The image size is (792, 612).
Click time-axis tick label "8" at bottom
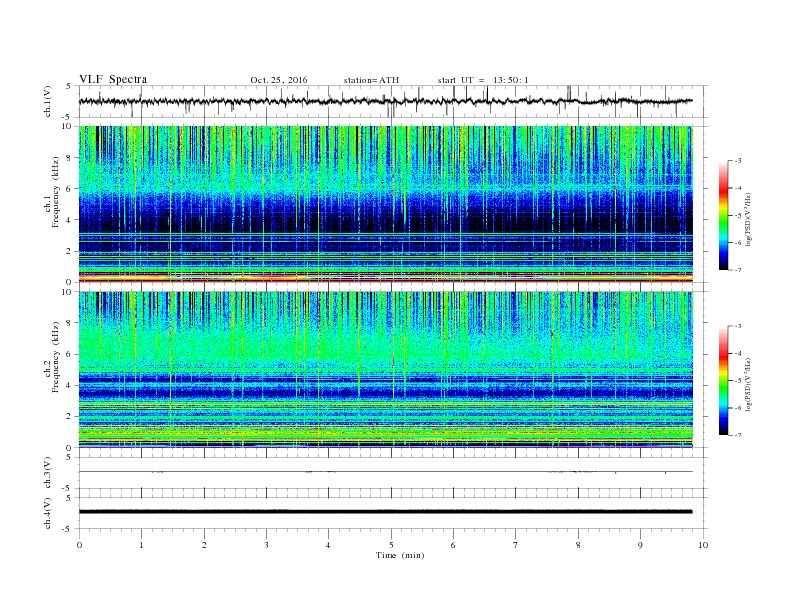578,545
